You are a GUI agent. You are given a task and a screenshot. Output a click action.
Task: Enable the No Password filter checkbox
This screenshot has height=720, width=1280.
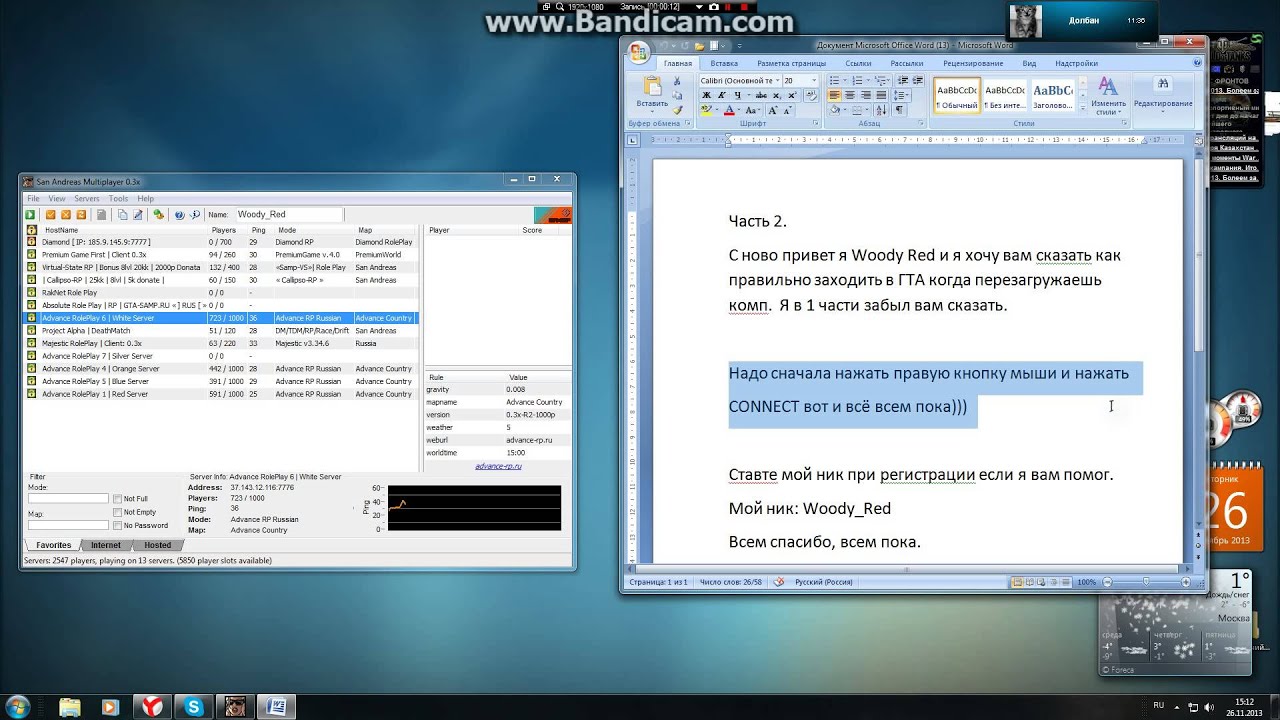point(117,525)
